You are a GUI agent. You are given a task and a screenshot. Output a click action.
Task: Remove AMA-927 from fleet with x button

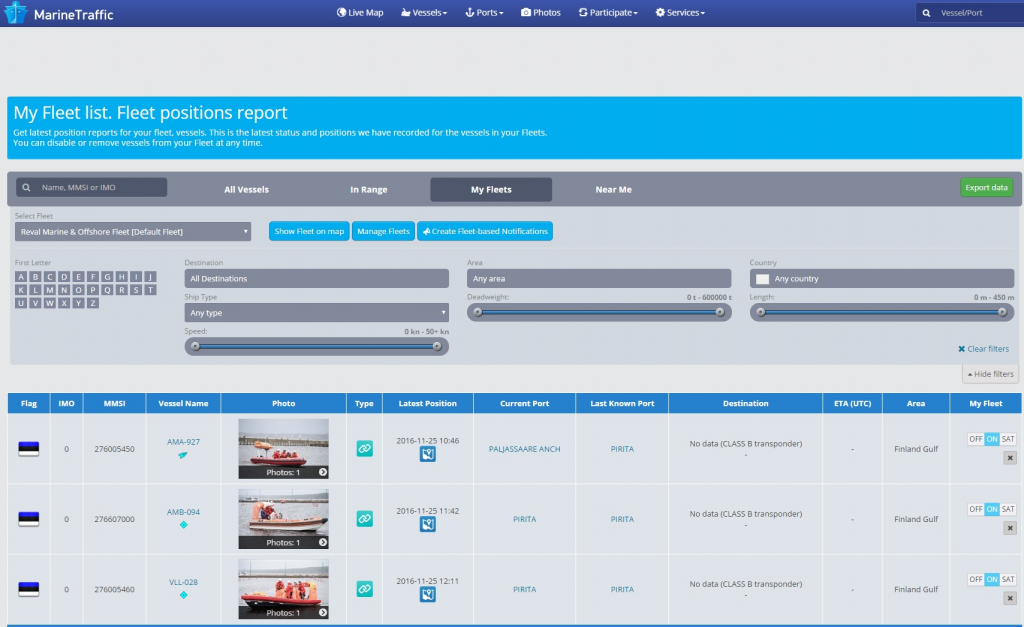coord(1010,458)
